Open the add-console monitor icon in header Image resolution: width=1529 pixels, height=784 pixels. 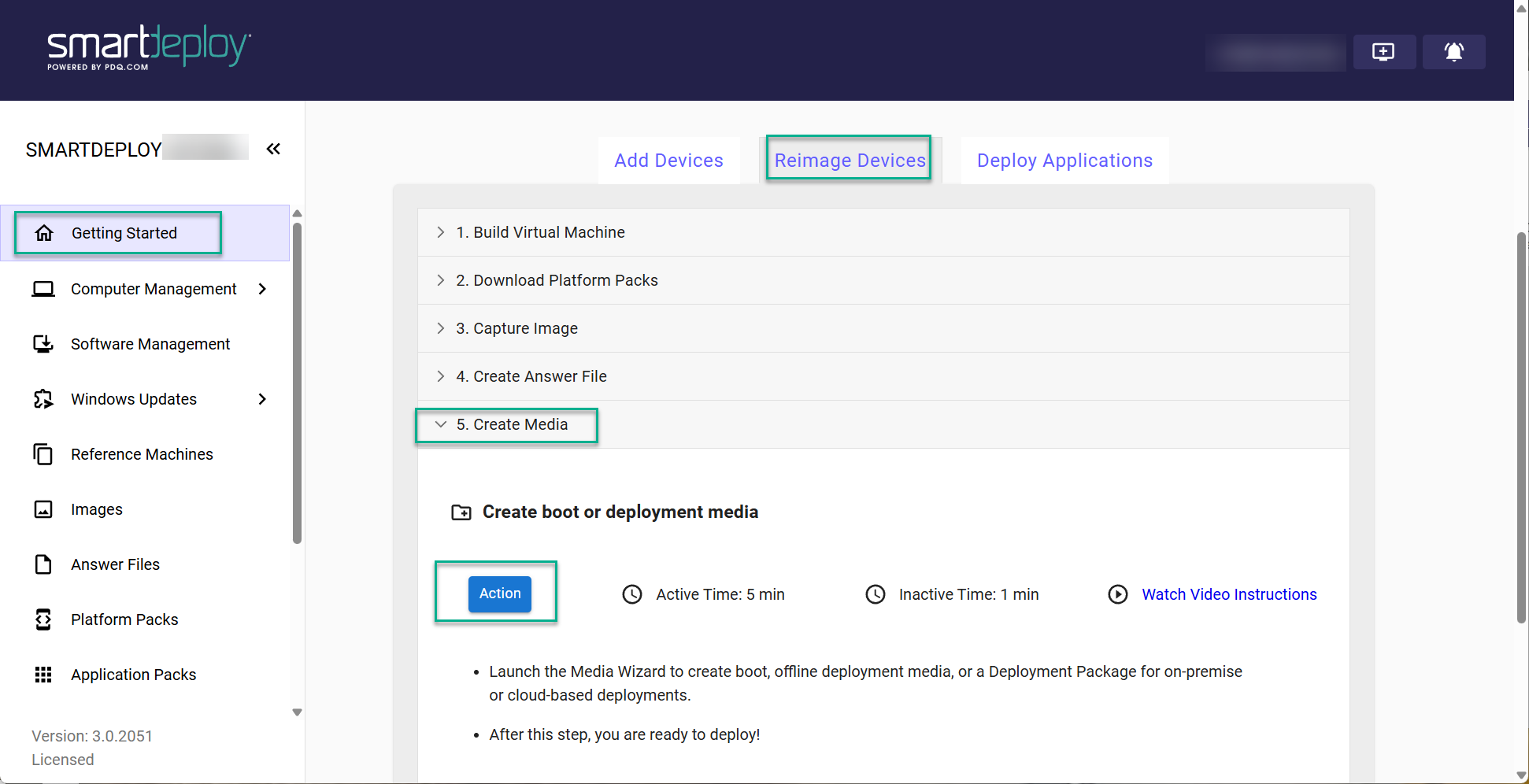tap(1383, 52)
